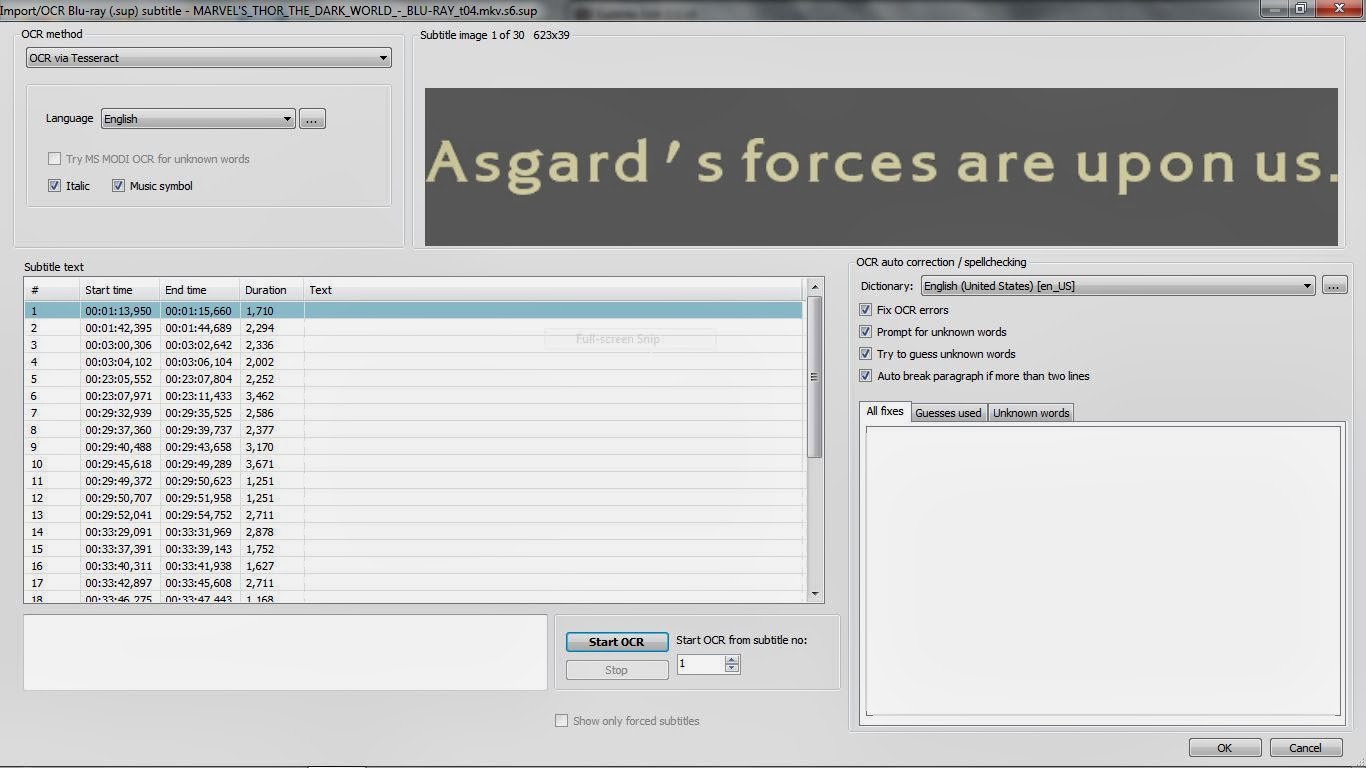1366x768 pixels.
Task: Sort by the Start time column header
Action: click(120, 290)
